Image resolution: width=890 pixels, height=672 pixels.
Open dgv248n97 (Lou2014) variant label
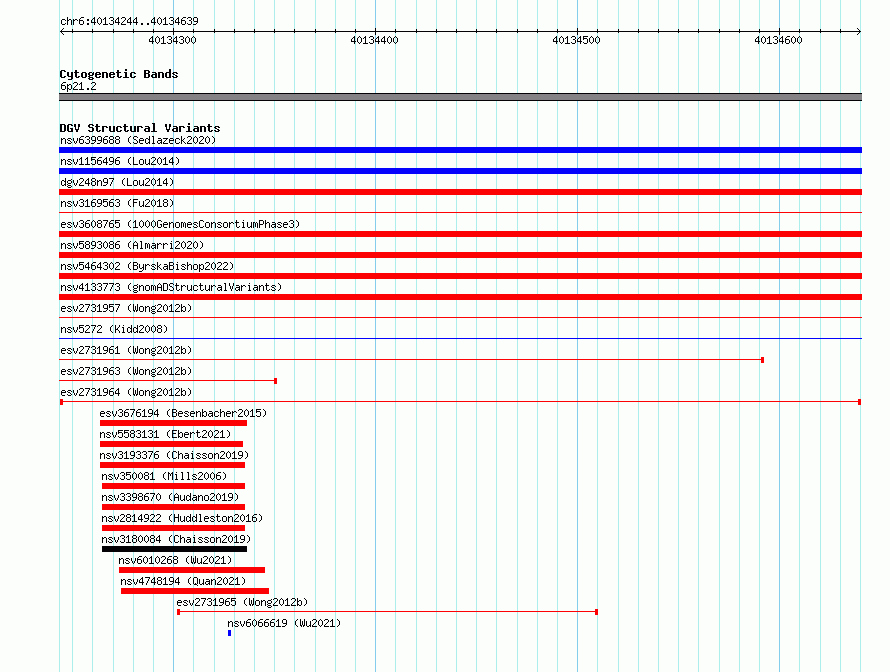117,182
